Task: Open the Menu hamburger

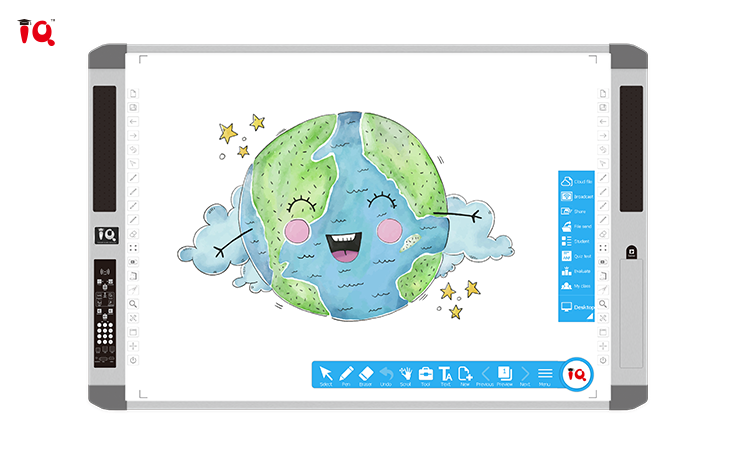Action: pyautogui.click(x=545, y=374)
